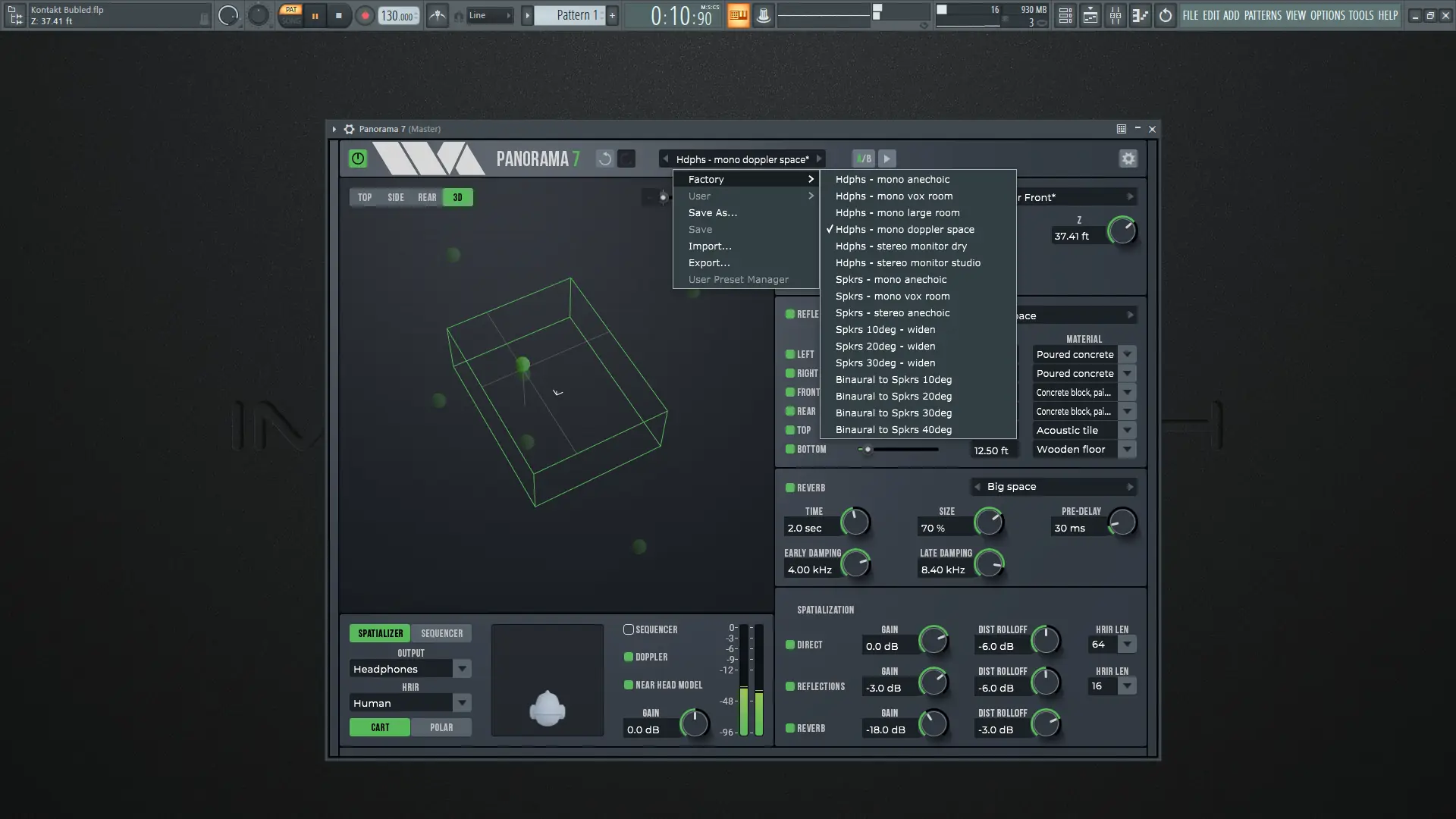Click the A/B preset compare icon
1456x819 pixels.
point(864,158)
